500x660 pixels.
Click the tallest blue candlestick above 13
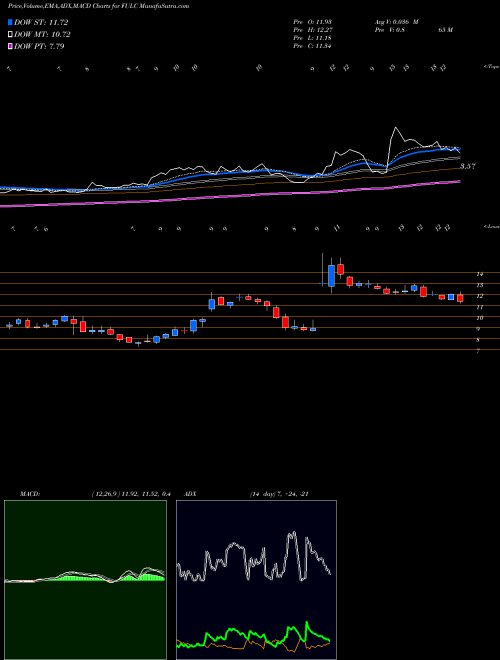tap(331, 276)
